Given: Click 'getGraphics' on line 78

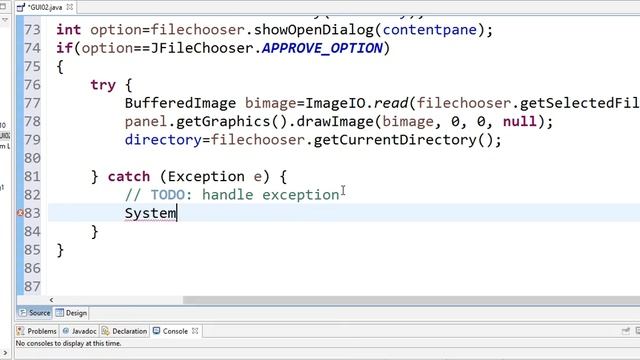Looking at the screenshot, I should point(223,122).
